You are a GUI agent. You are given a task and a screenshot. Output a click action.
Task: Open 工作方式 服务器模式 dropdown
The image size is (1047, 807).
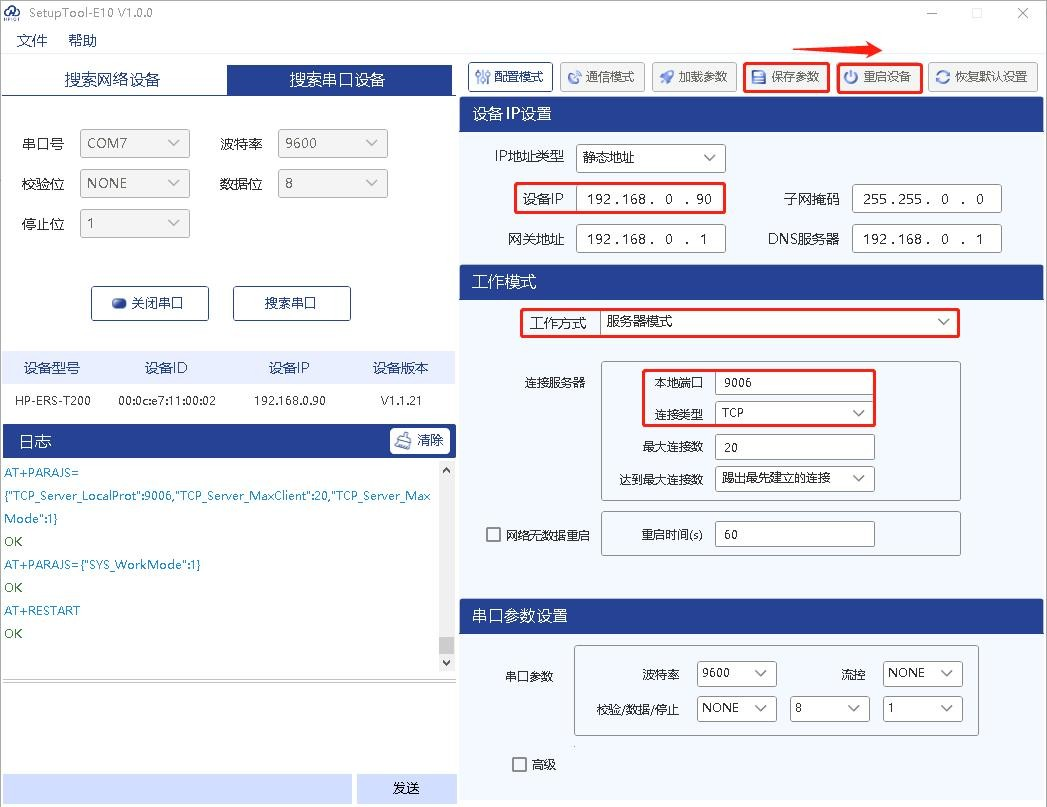[x=779, y=322]
